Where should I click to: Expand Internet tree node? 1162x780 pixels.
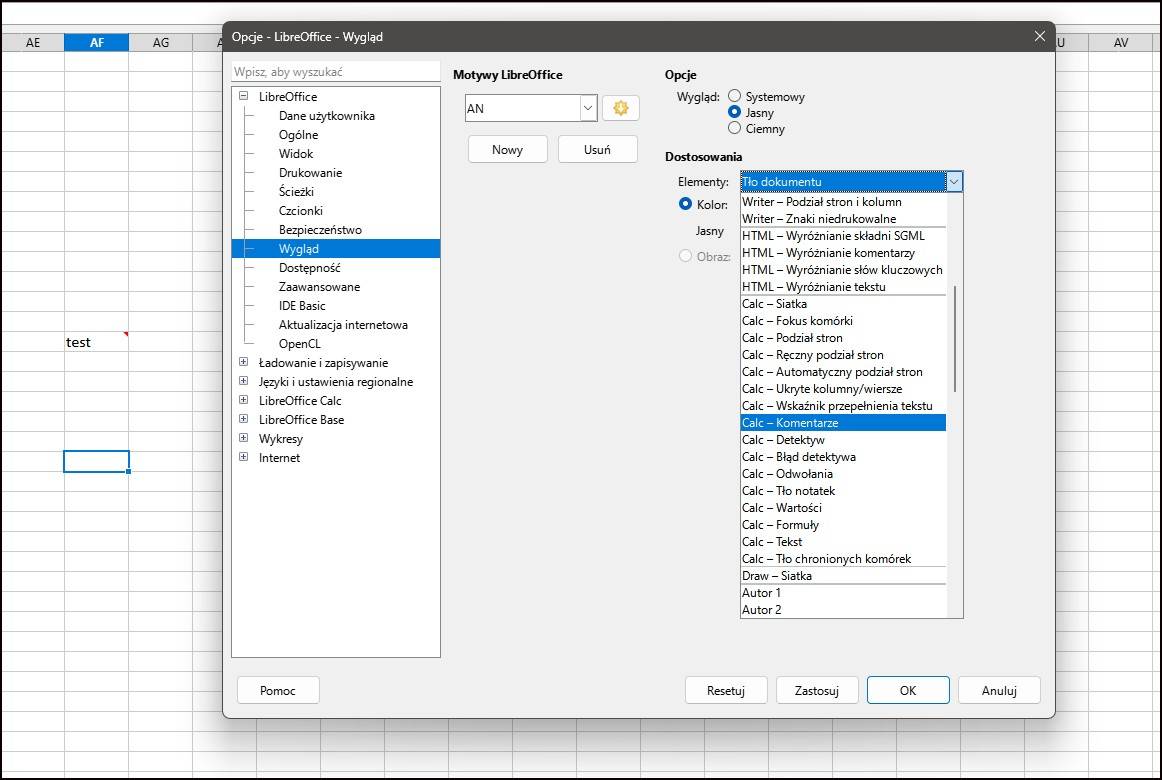click(x=243, y=457)
